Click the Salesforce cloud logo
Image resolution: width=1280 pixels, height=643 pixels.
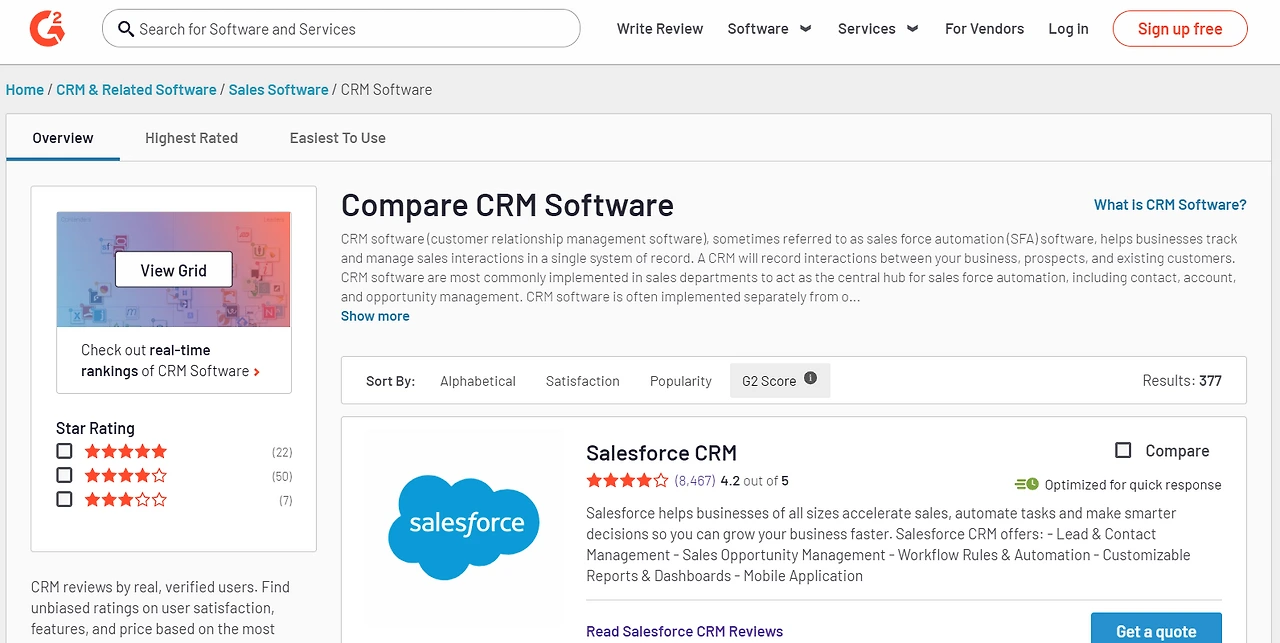[x=463, y=527]
